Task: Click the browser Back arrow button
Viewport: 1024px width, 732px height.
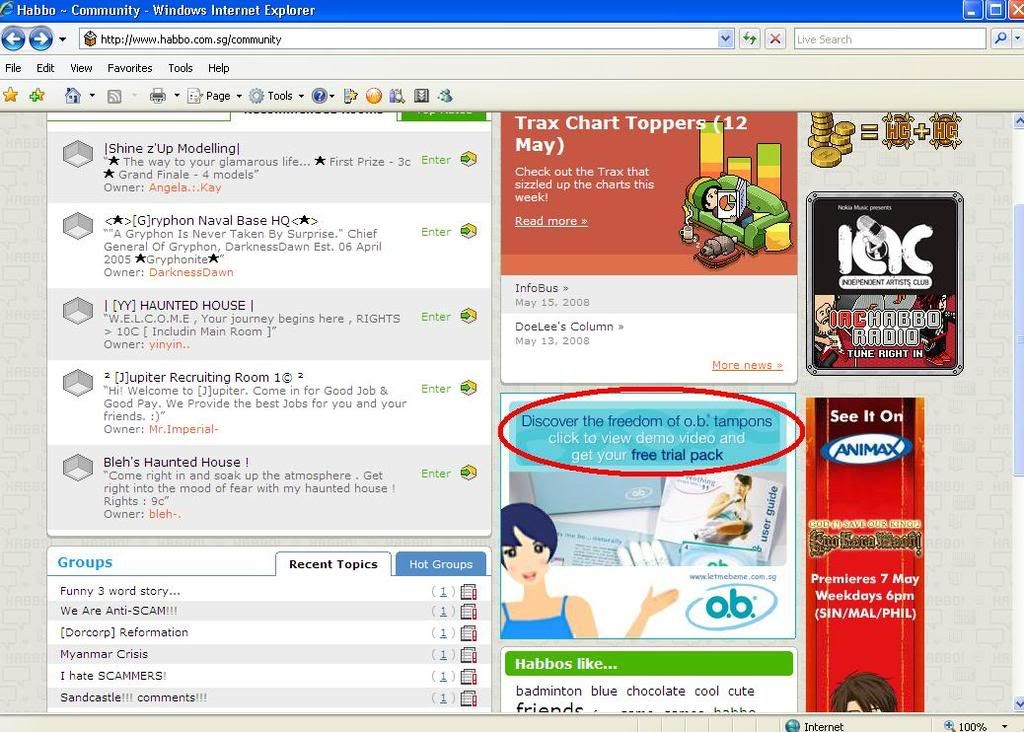Action: 14,39
